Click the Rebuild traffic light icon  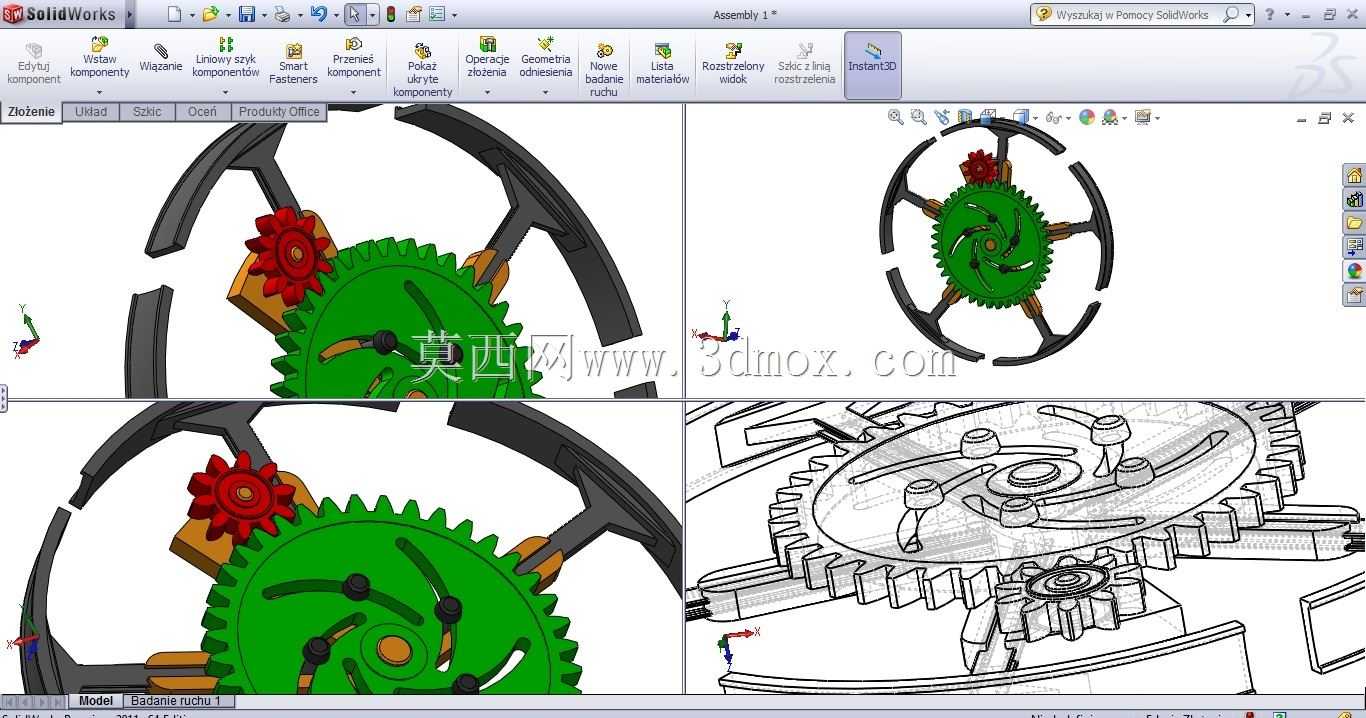click(390, 14)
